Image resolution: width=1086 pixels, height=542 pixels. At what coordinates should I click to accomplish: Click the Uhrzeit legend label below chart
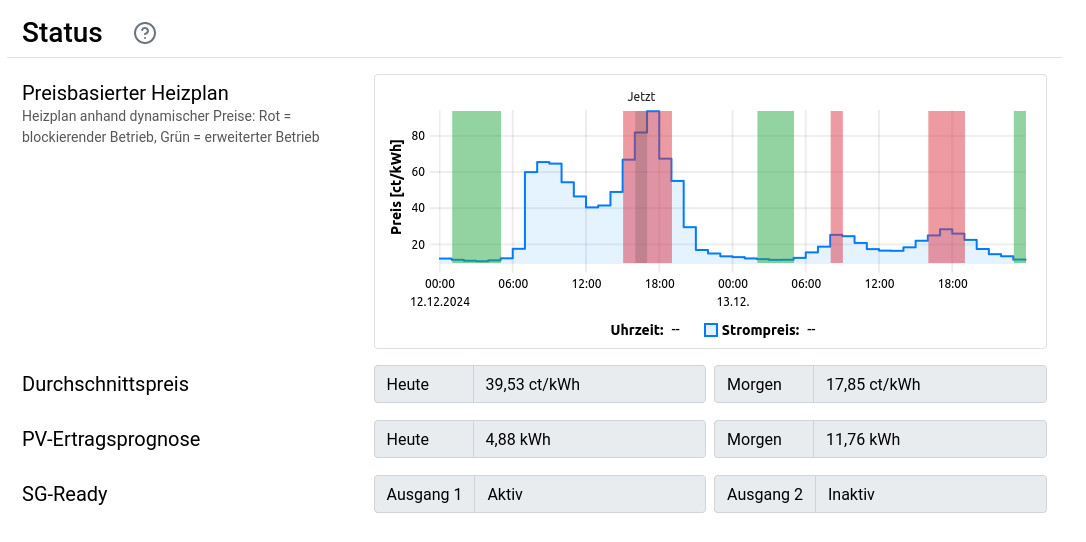[637, 330]
